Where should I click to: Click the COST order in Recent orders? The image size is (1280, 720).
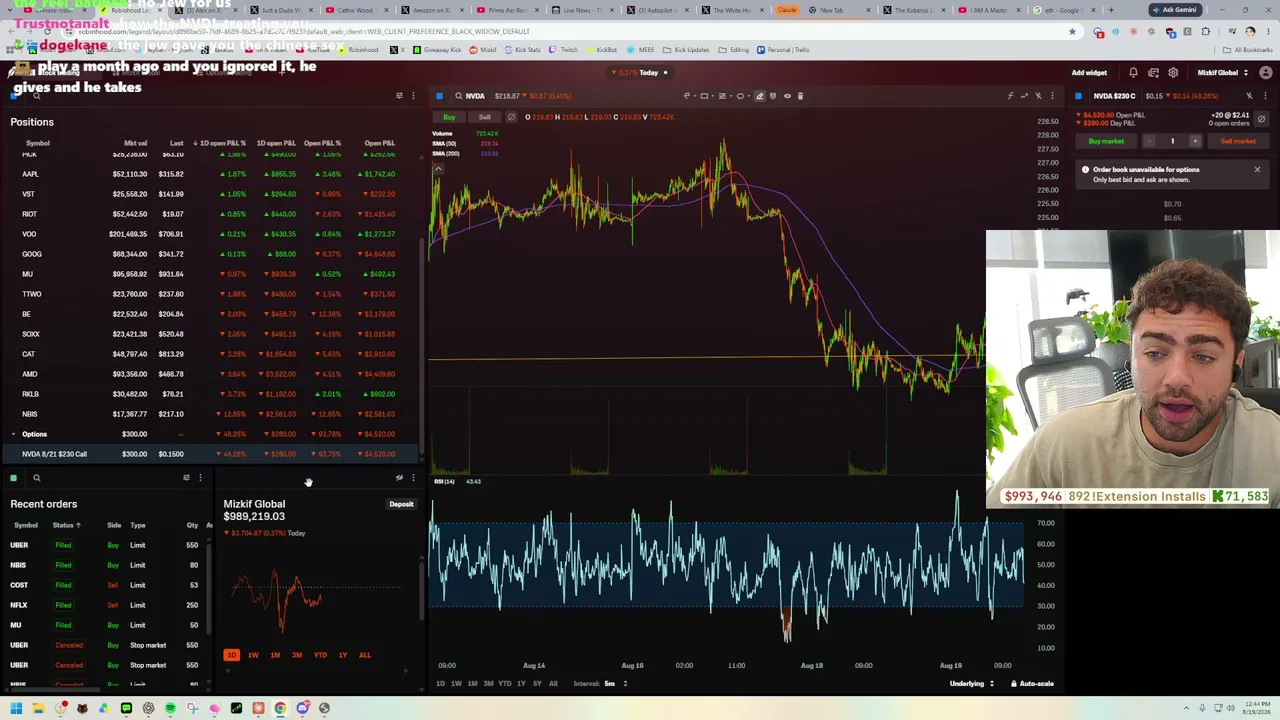105,585
